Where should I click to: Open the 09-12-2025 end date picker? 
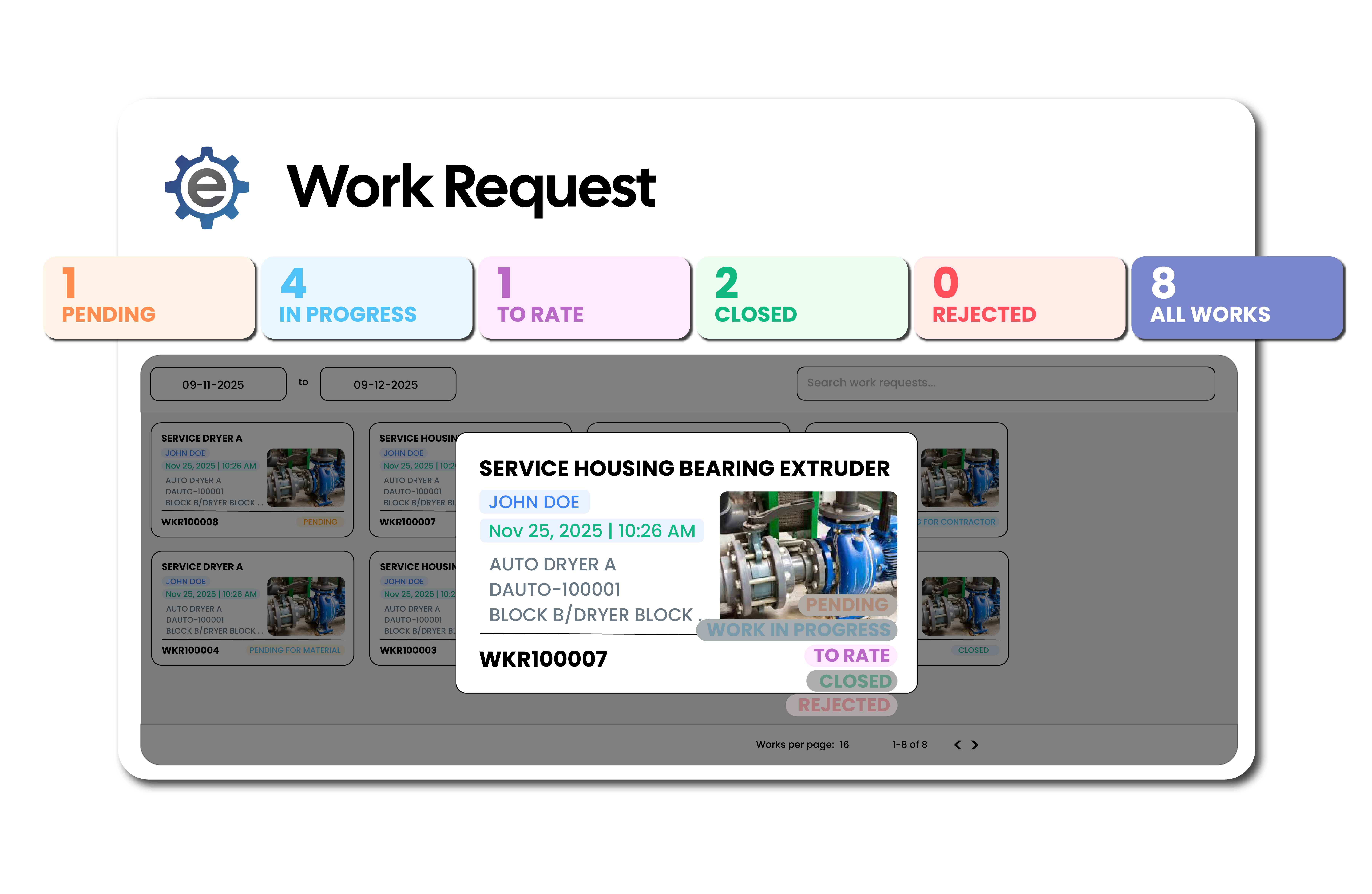coord(387,384)
